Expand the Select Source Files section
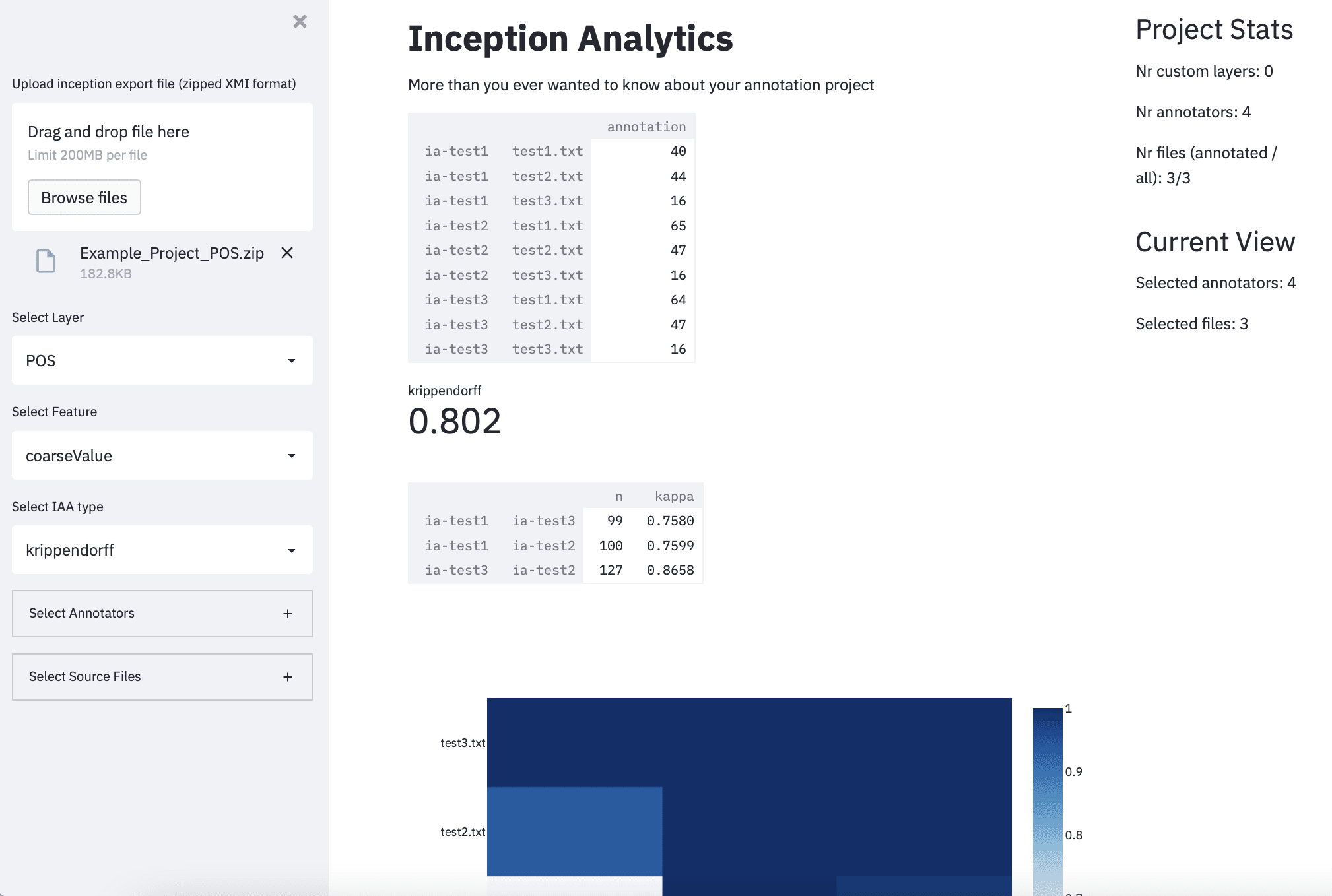This screenshot has width=1332, height=896. click(162, 676)
